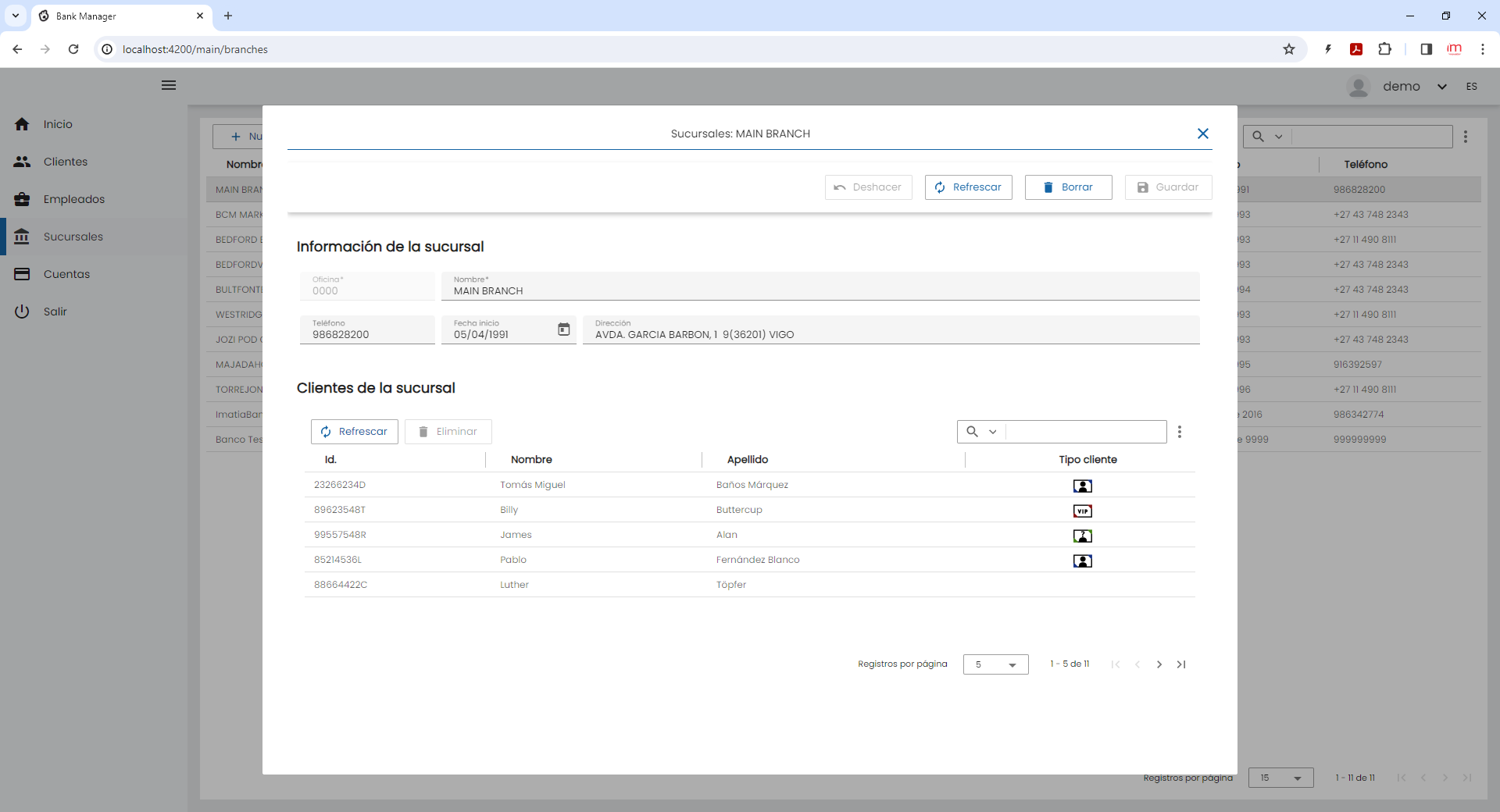Click the client type icon for James Alan
This screenshot has height=812, width=1500.
[1083, 536]
